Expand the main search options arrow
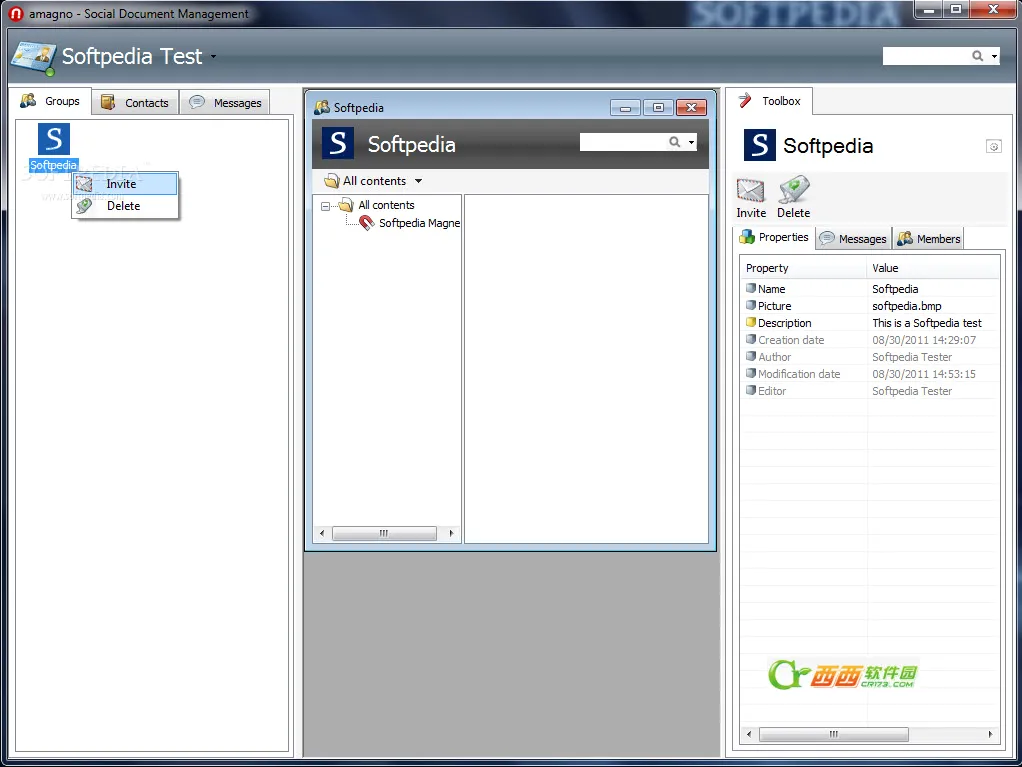This screenshot has width=1022, height=767. (994, 57)
